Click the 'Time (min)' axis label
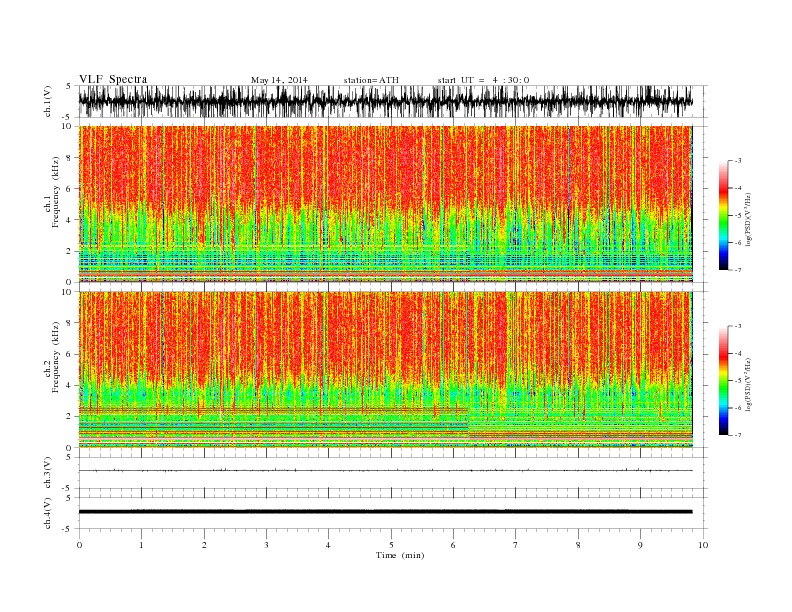 (400, 555)
